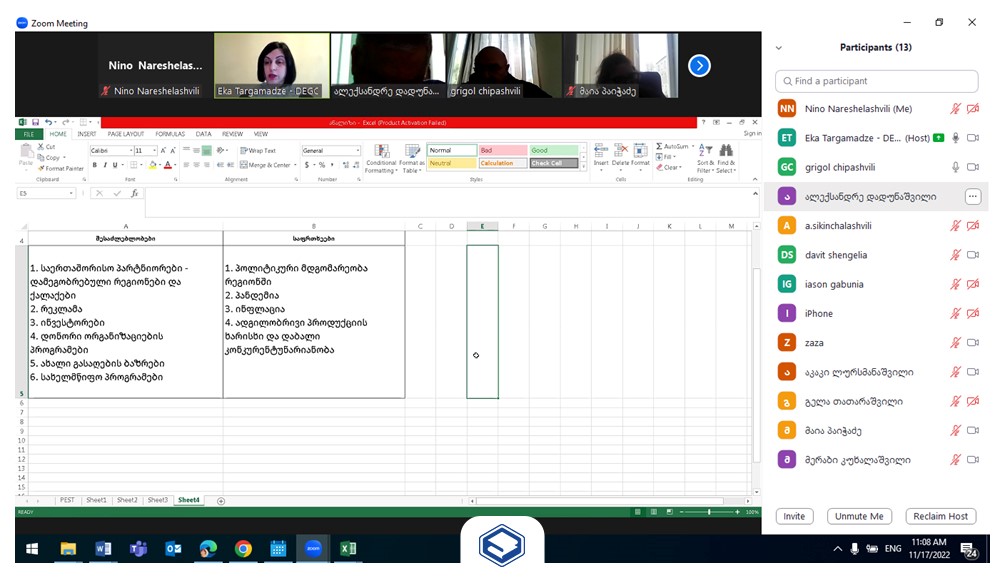Open File Explorer from the taskbar
This screenshot has height=578, width=1005.
click(68, 549)
